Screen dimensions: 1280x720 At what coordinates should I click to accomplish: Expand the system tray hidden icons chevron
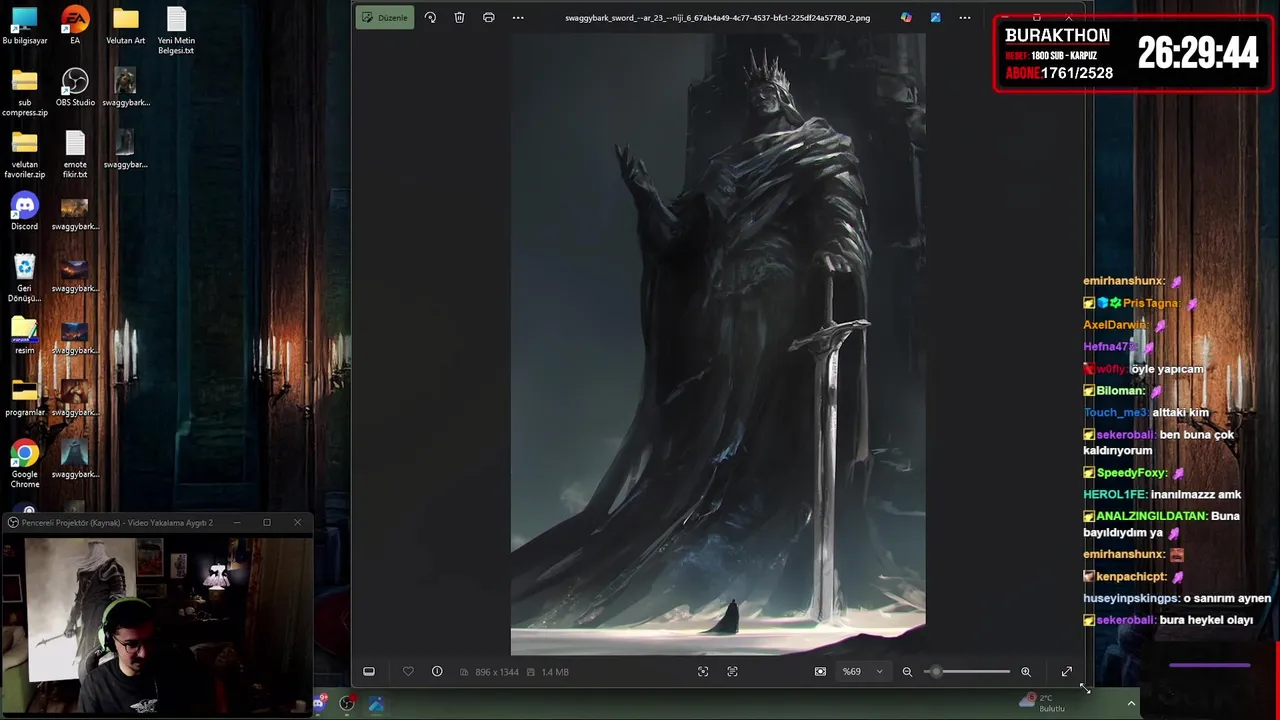[1131, 703]
